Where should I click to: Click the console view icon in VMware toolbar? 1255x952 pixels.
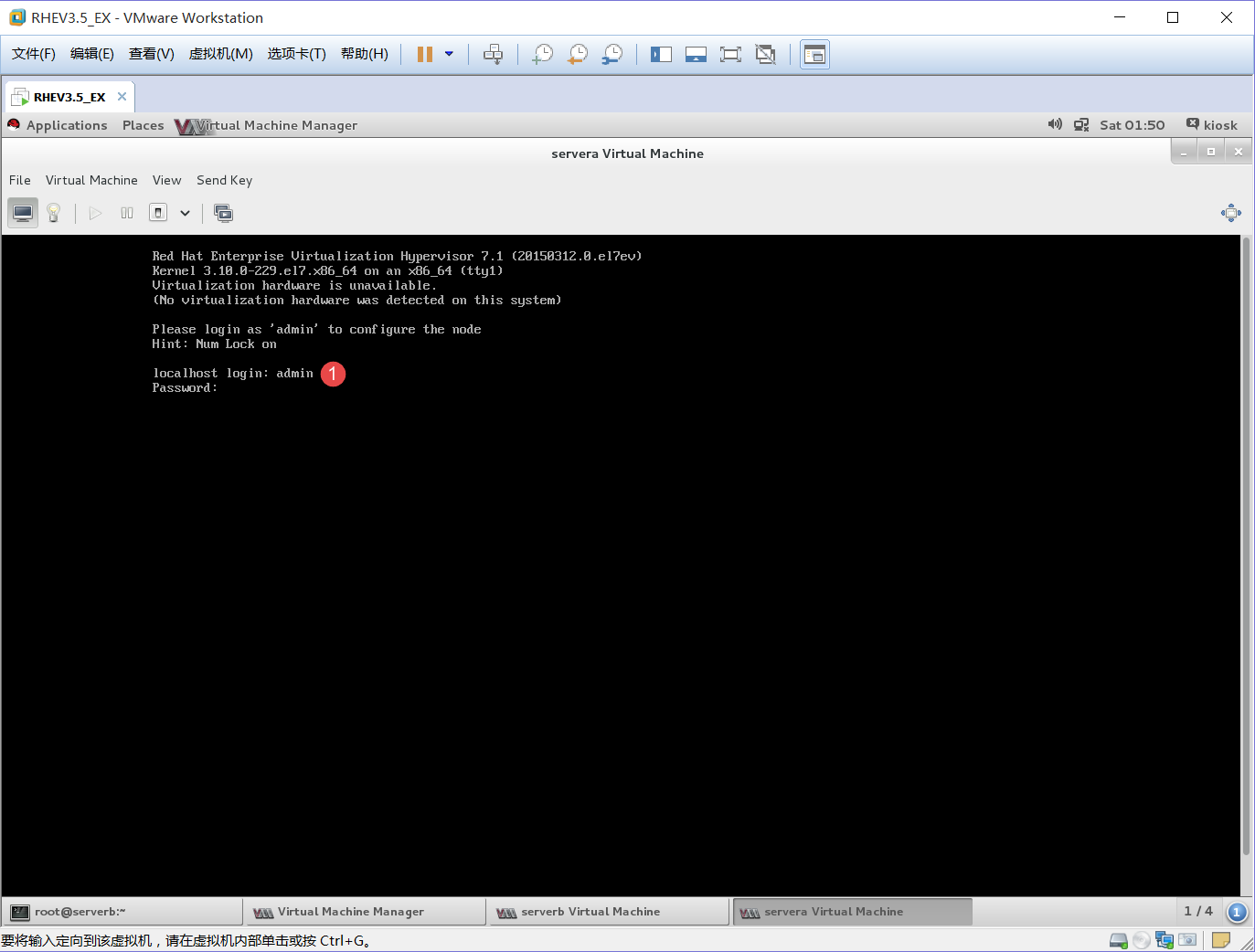(814, 54)
